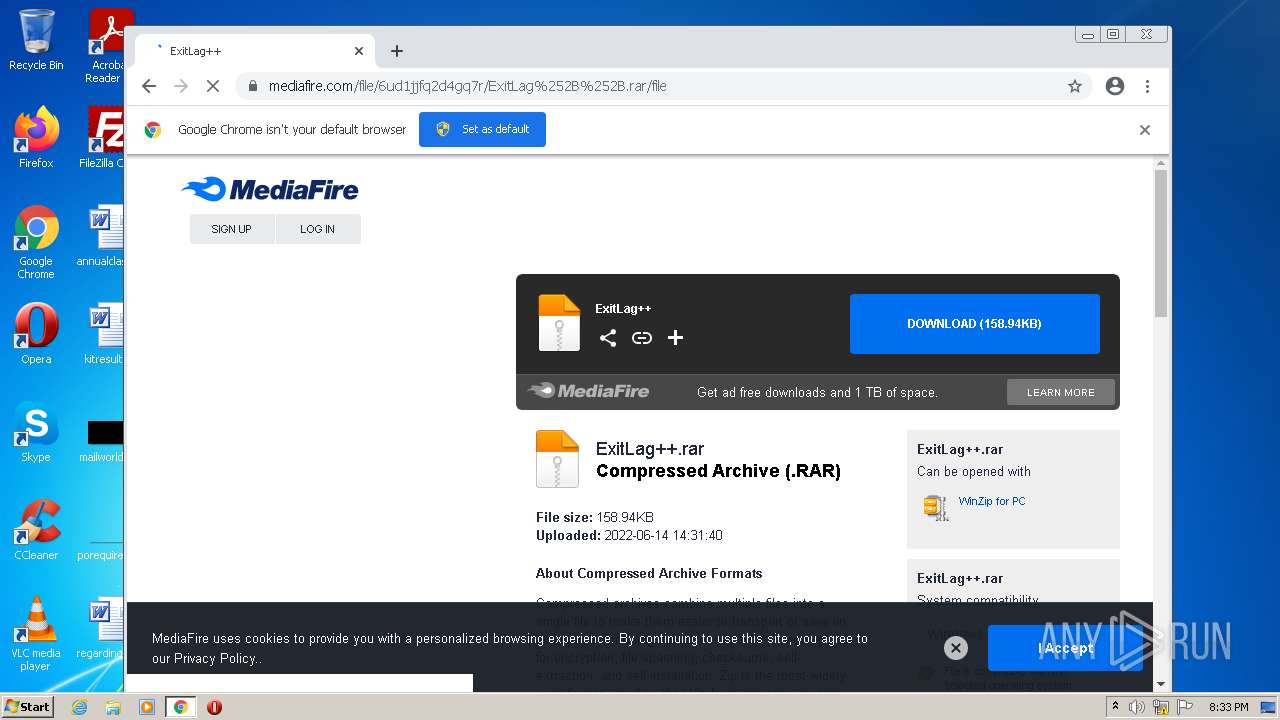The width and height of the screenshot is (1280, 720).
Task: Open a new browser tab
Action: pos(397,51)
